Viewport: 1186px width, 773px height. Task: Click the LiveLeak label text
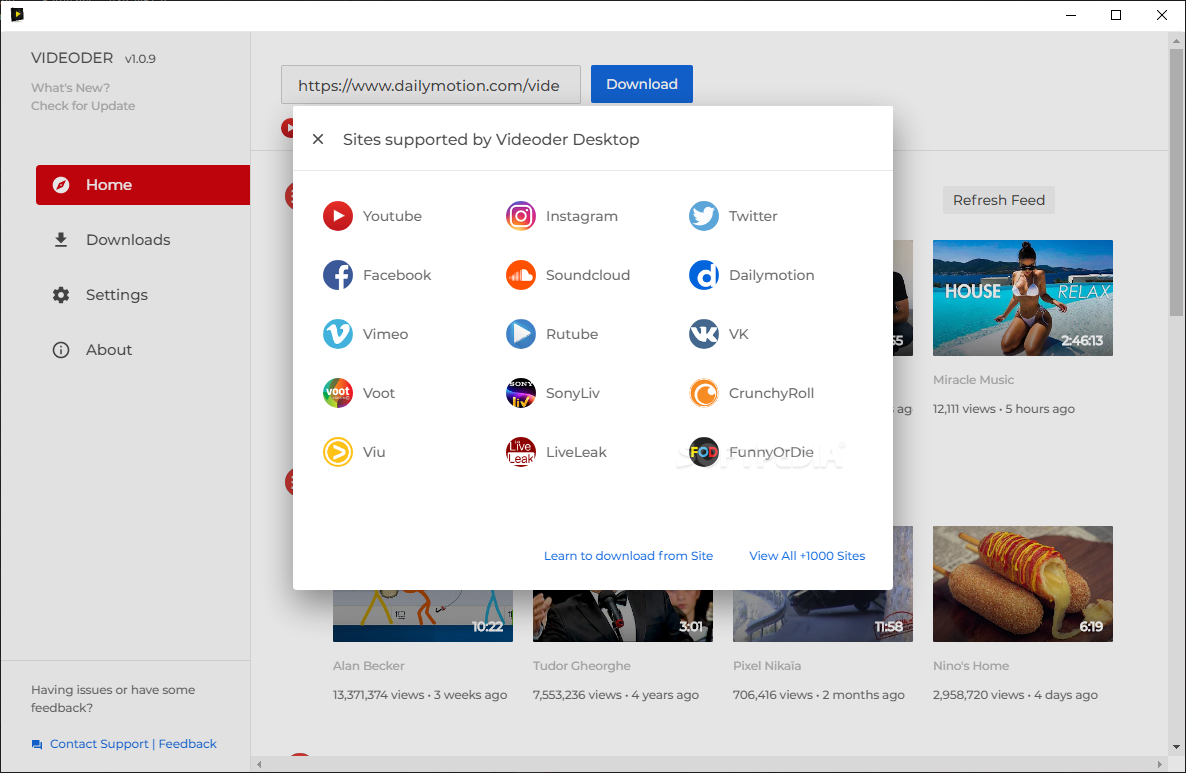[x=576, y=452]
